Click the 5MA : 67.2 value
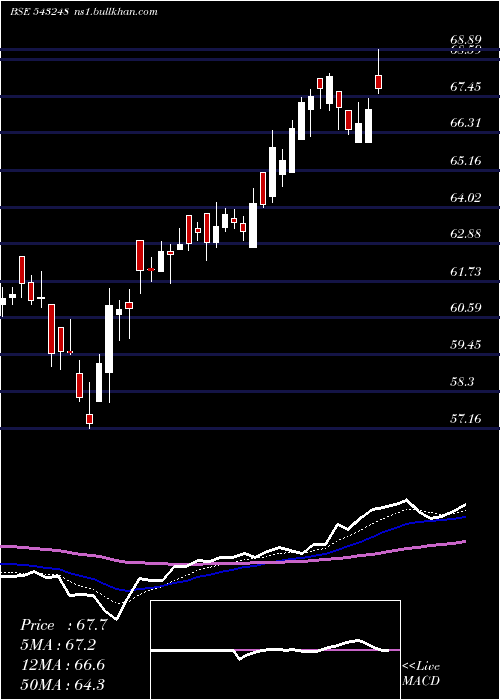The height and width of the screenshot is (700, 500). [58, 645]
